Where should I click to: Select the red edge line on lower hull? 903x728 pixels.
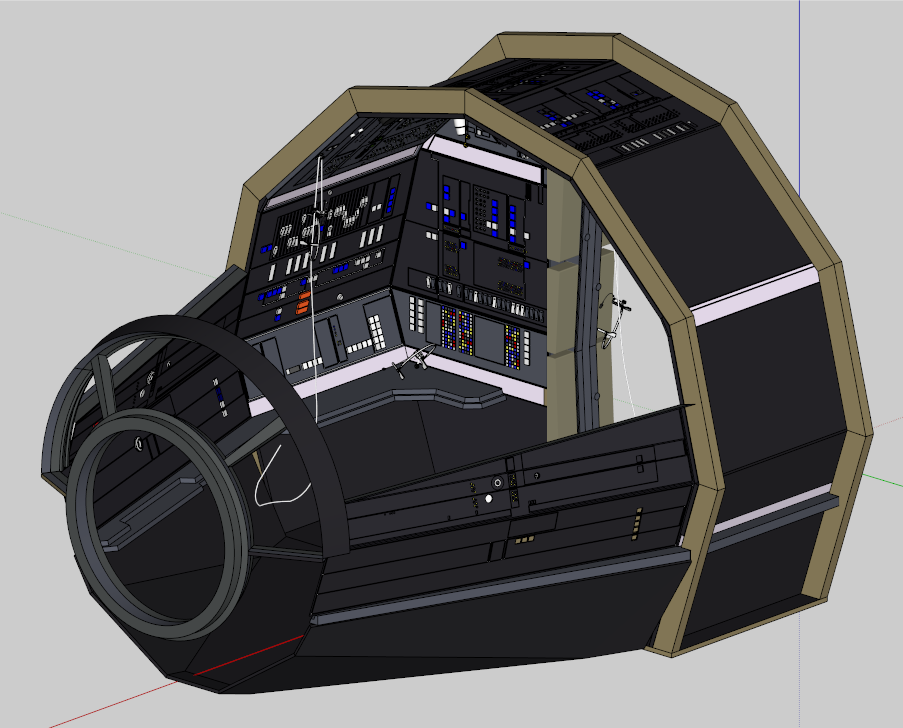(247, 655)
